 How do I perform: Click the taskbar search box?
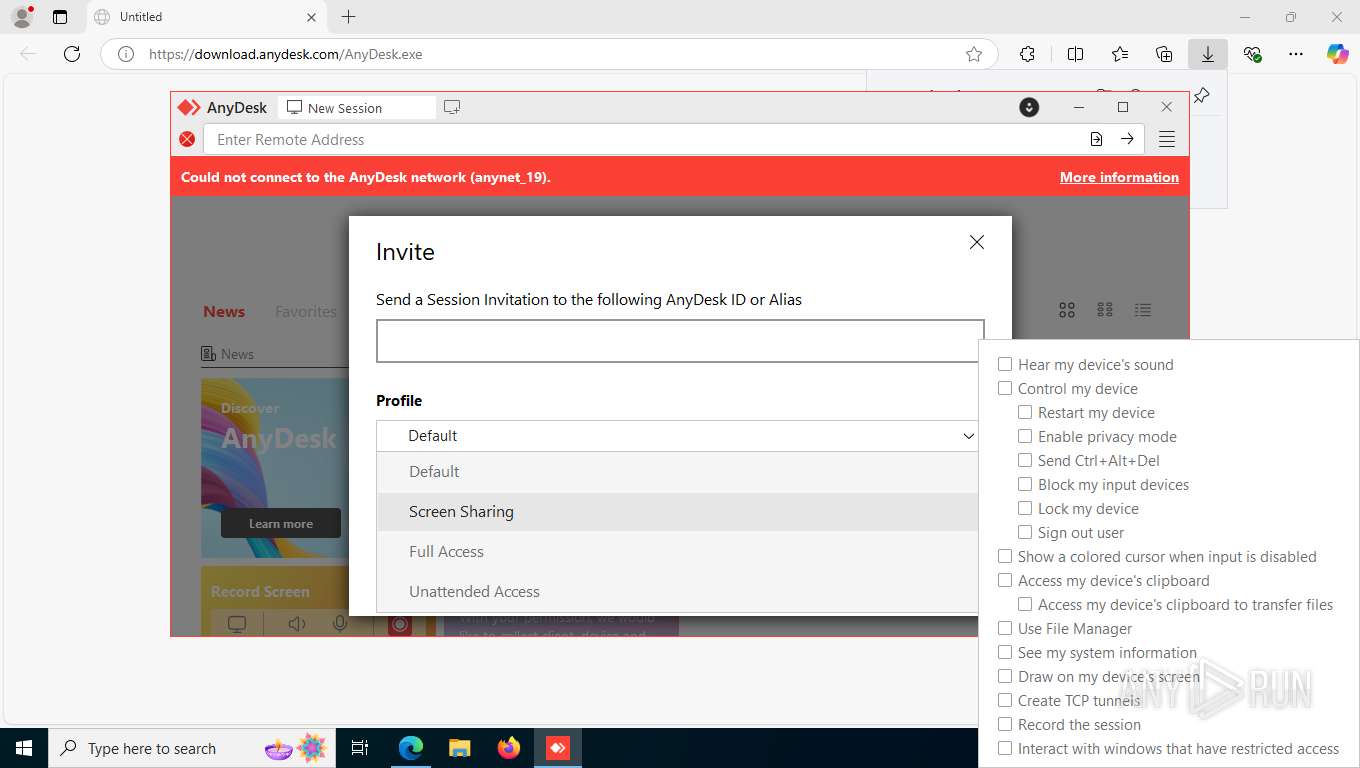(x=192, y=748)
